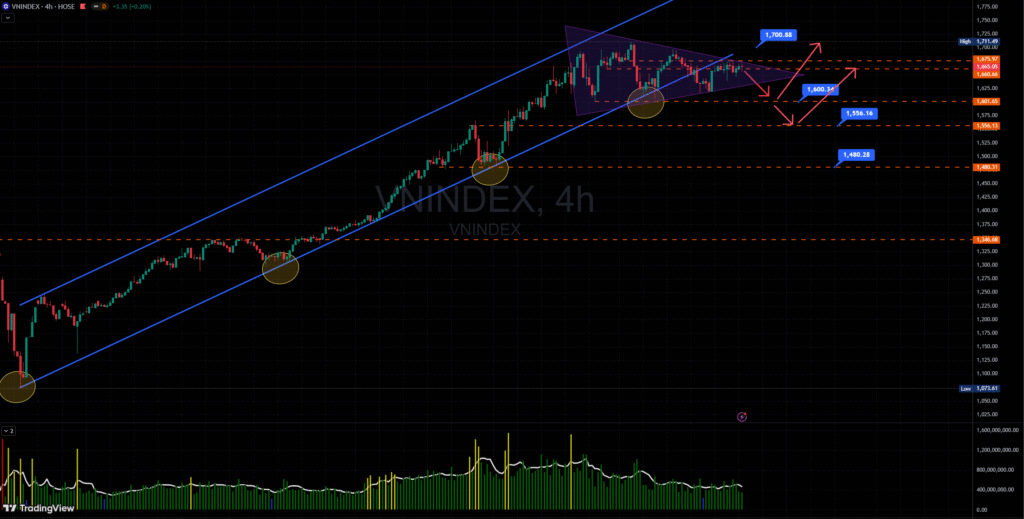Click the 1,600.34 price callout label
This screenshot has height=519, width=1024.
pos(819,89)
